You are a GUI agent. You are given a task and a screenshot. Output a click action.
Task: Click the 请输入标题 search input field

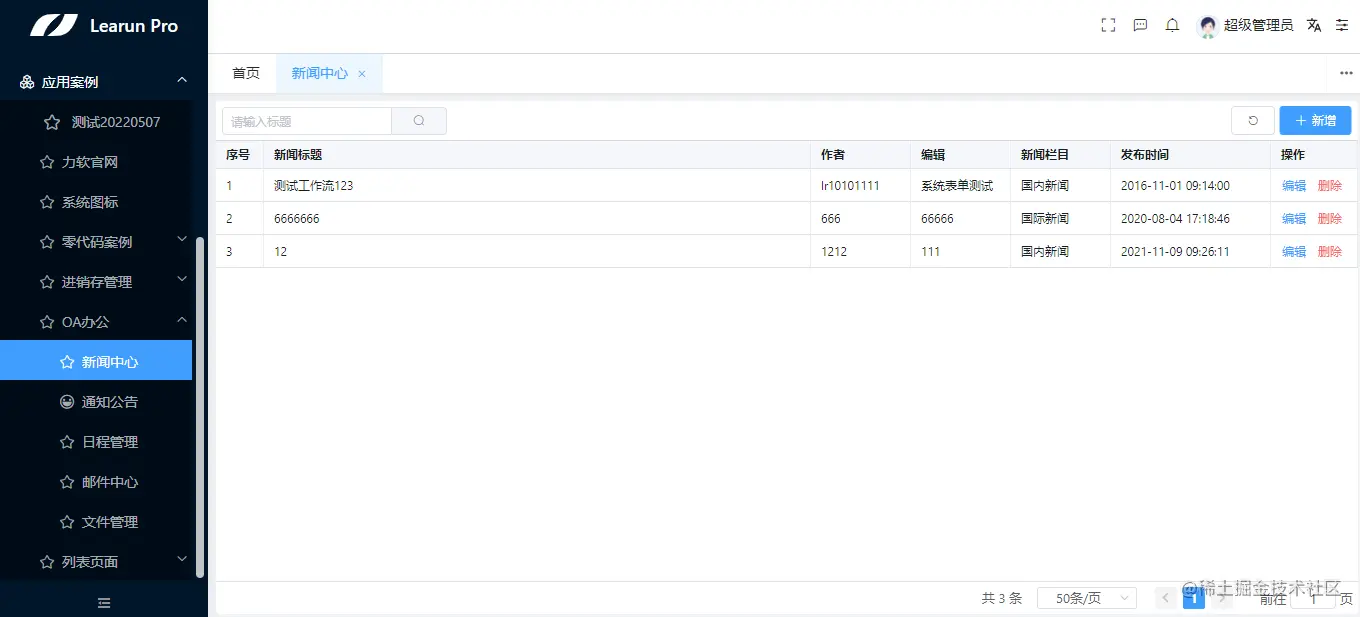click(307, 119)
